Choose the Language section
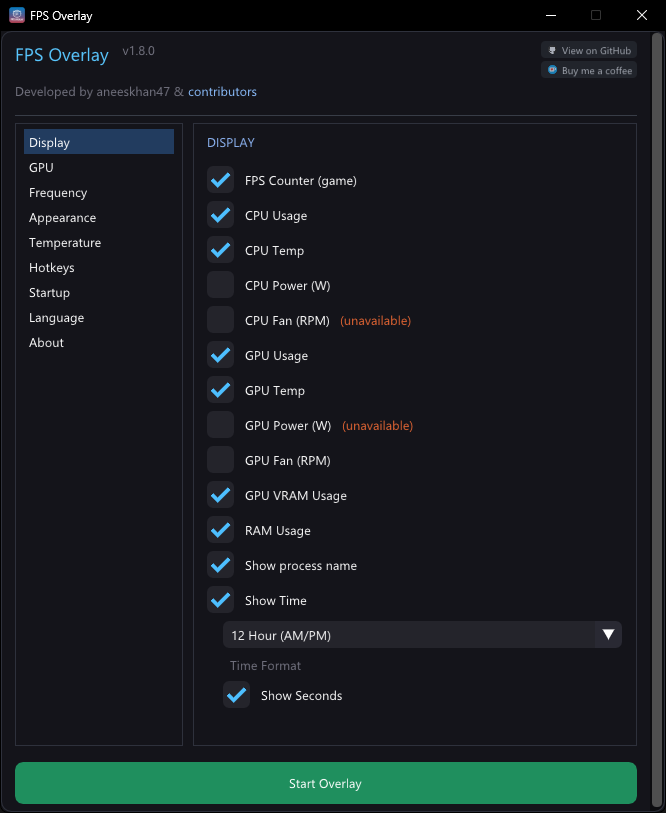 [x=99, y=317]
